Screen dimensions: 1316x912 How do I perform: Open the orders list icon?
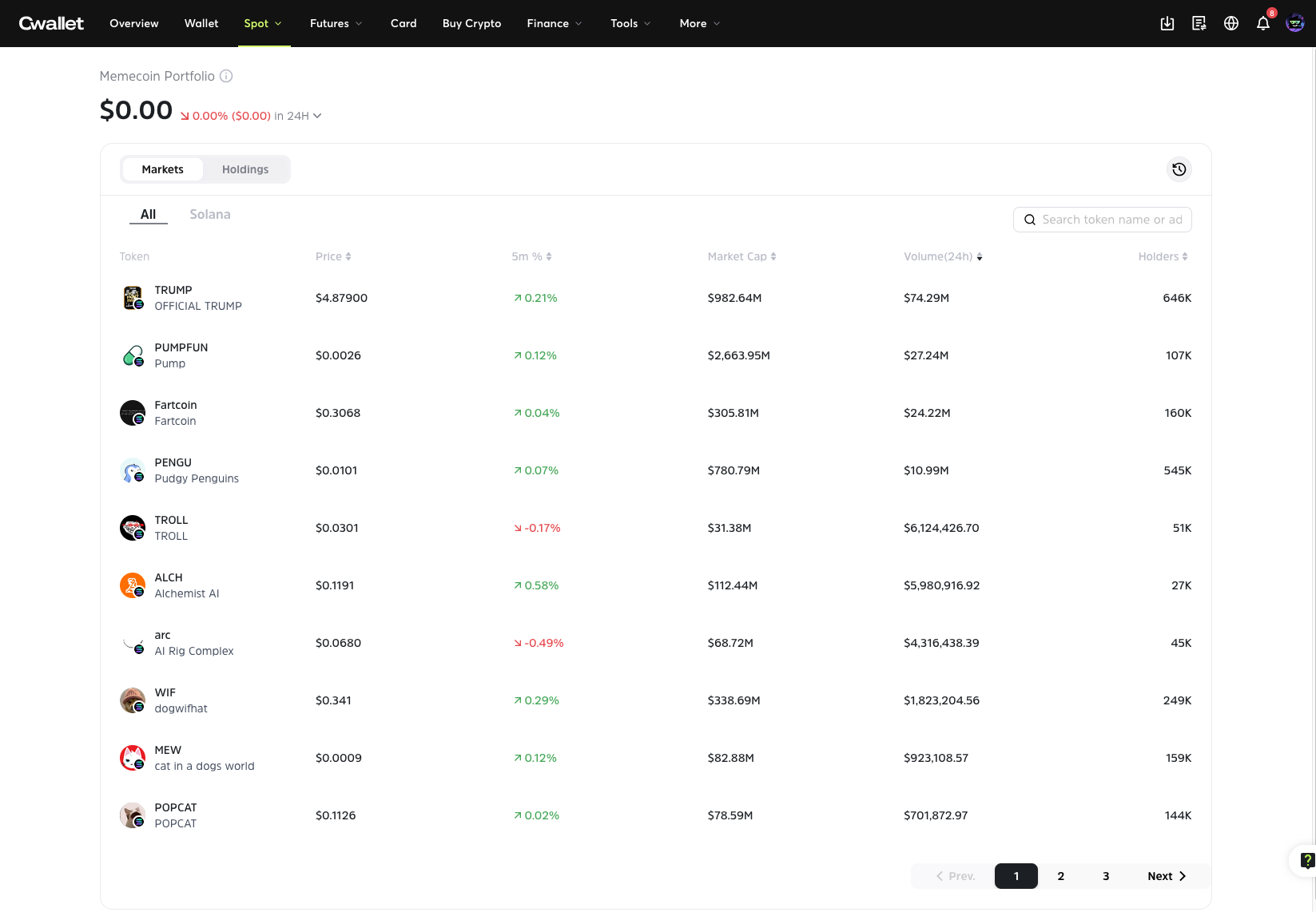click(1199, 23)
